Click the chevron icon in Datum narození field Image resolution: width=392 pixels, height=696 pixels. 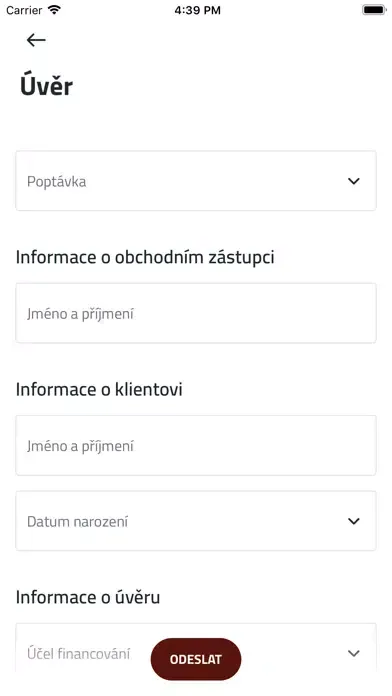(x=353, y=521)
